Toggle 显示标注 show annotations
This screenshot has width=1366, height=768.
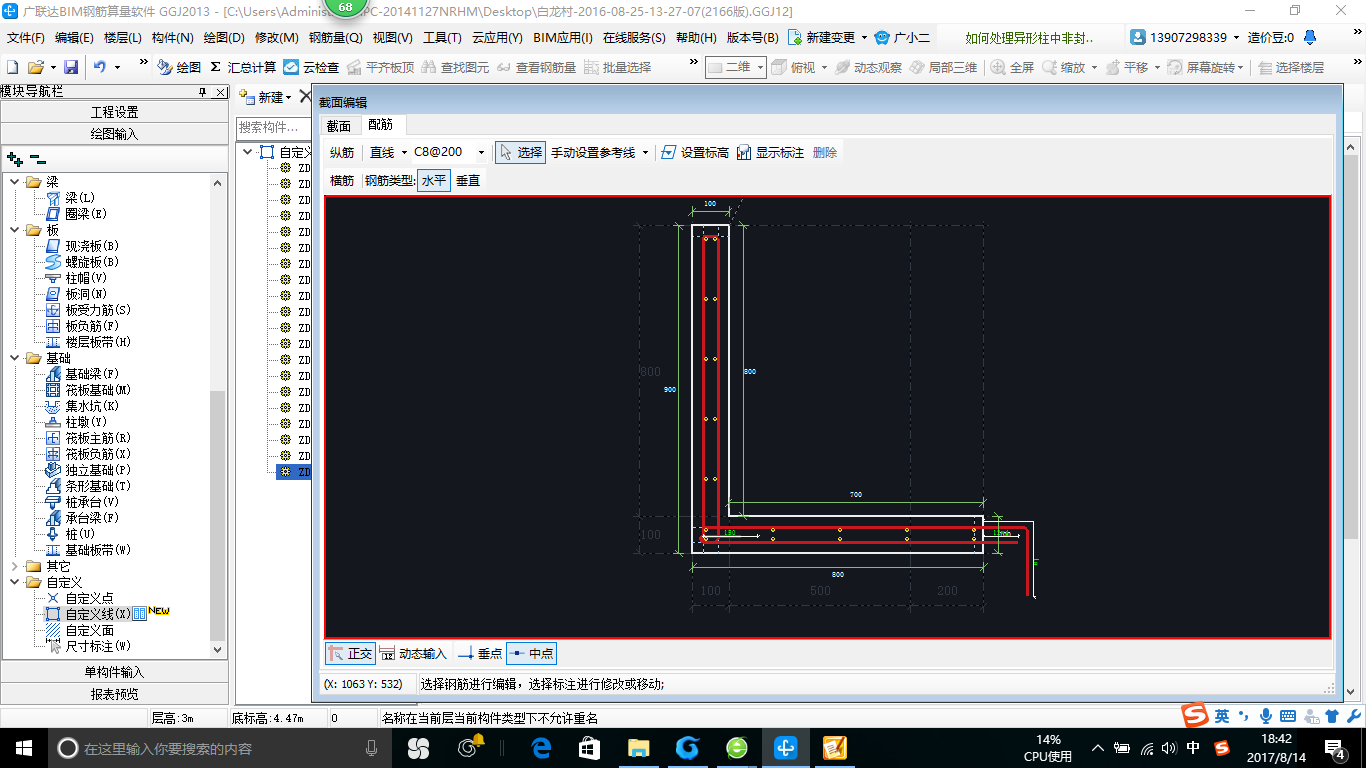tap(770, 152)
